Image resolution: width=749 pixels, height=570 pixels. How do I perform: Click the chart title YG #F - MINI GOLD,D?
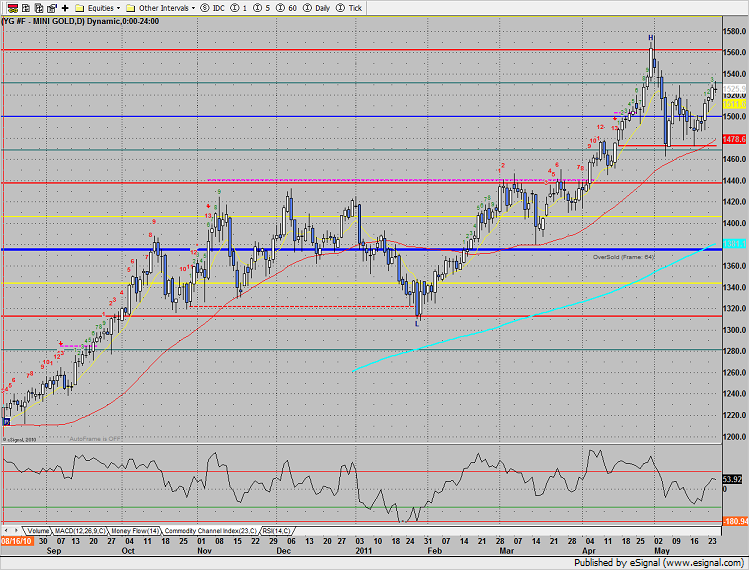pyautogui.click(x=43, y=22)
